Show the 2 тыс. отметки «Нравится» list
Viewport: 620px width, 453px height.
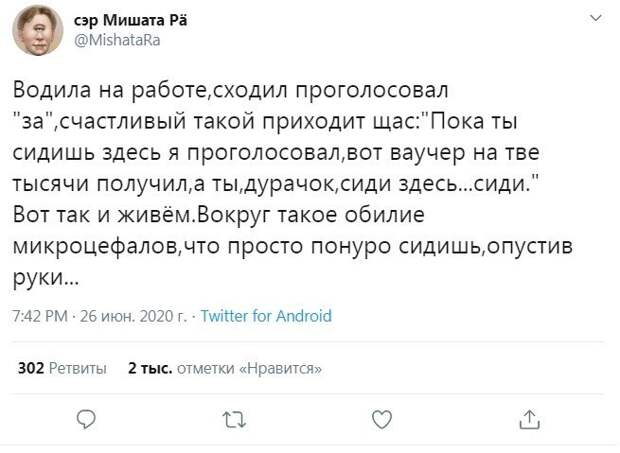tap(224, 368)
